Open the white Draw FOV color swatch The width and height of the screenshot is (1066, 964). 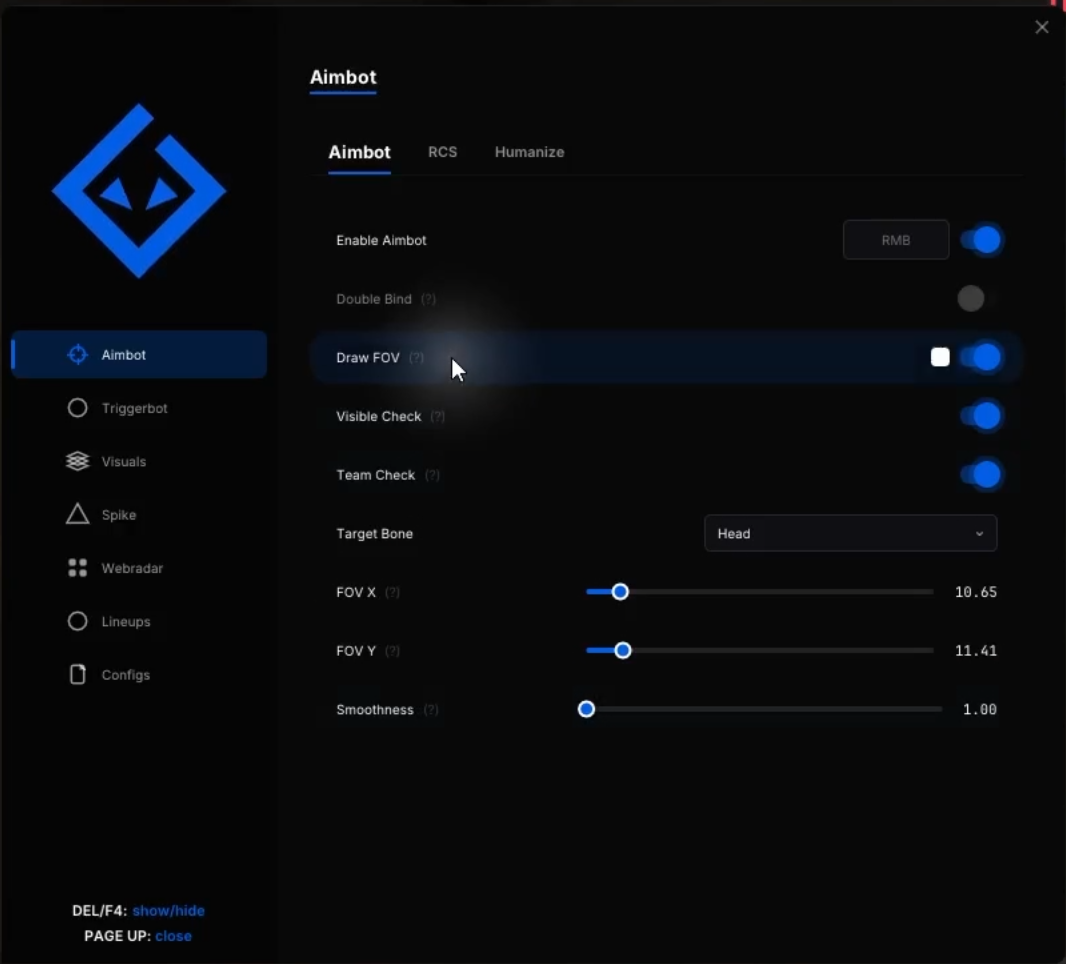[940, 357]
